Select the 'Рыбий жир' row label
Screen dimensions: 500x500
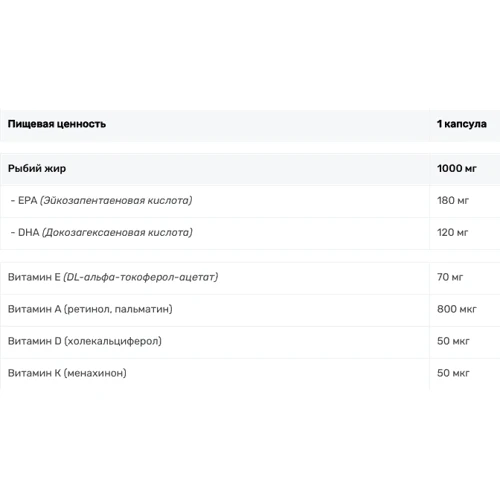click(x=37, y=168)
